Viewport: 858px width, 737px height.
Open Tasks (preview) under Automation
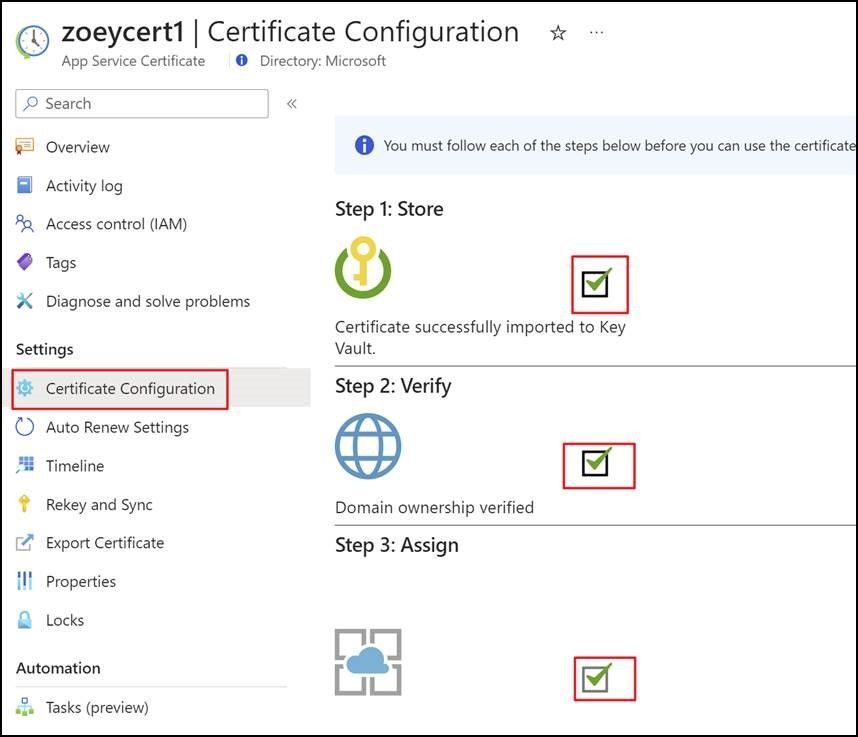pyautogui.click(x=97, y=707)
